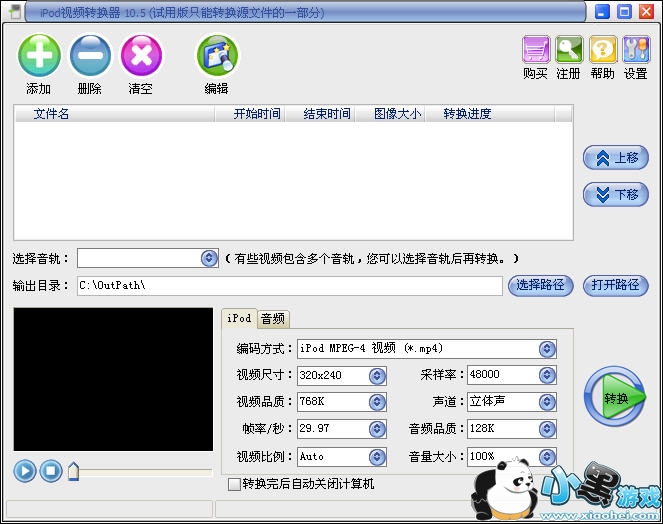This screenshot has height=524, width=663.
Task: Click the blue 删除 remove icon
Action: tap(90, 55)
